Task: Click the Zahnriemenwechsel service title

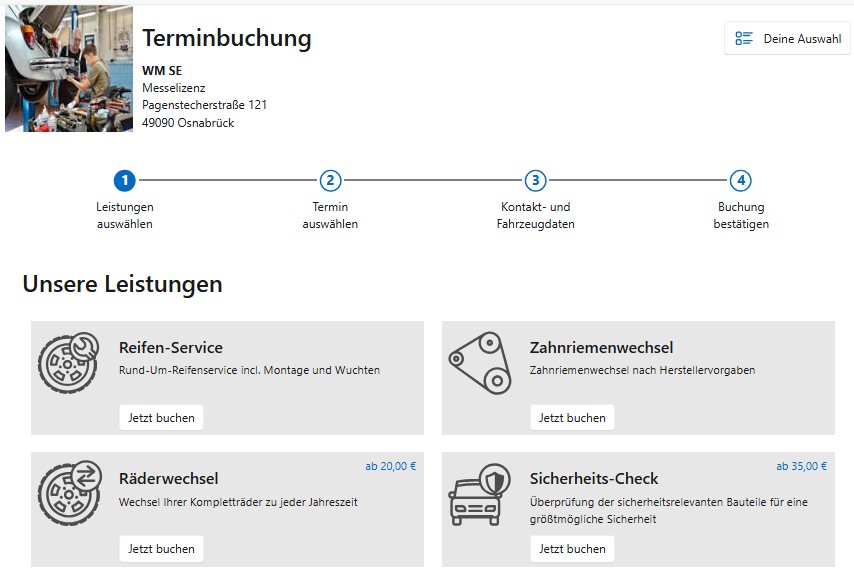Action: [601, 348]
